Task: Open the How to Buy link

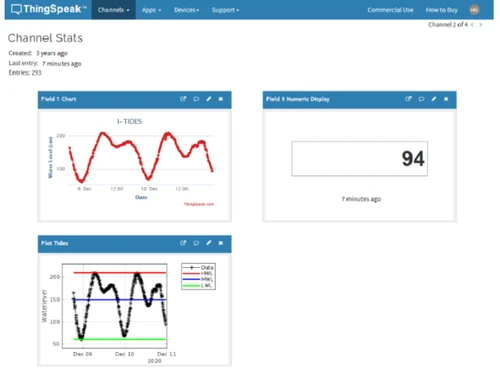Action: pyautogui.click(x=441, y=10)
